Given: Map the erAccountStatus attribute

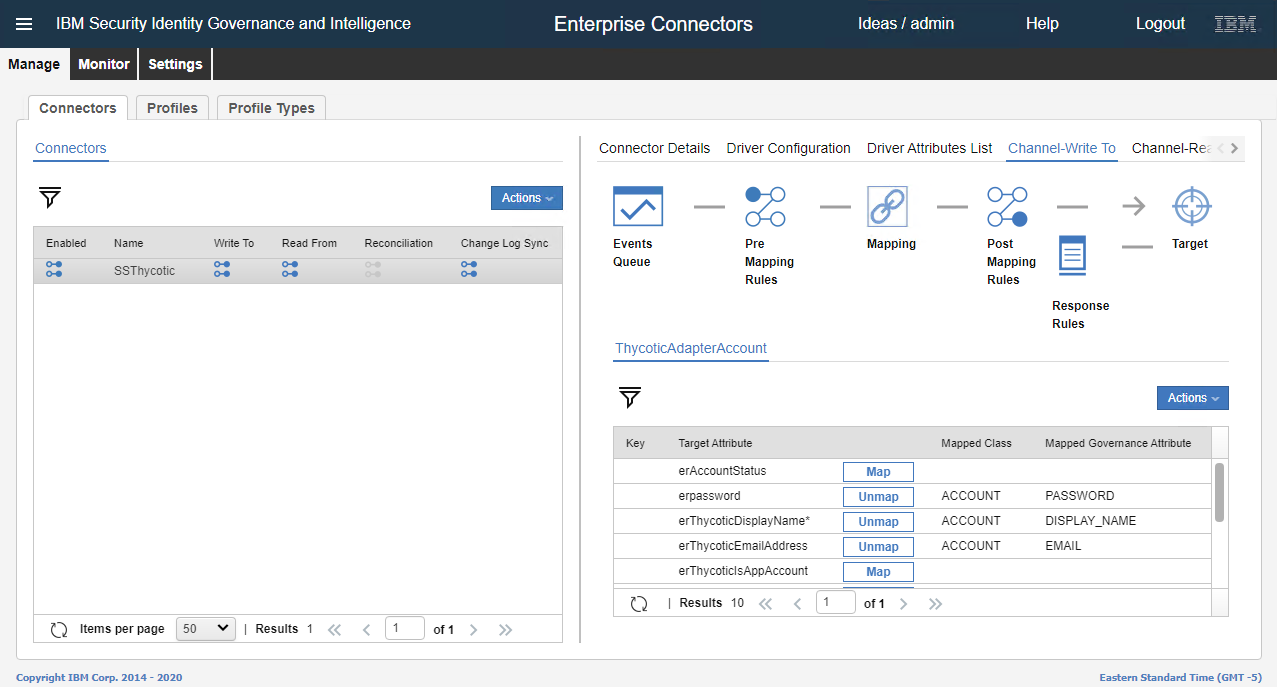Looking at the screenshot, I should tap(878, 472).
